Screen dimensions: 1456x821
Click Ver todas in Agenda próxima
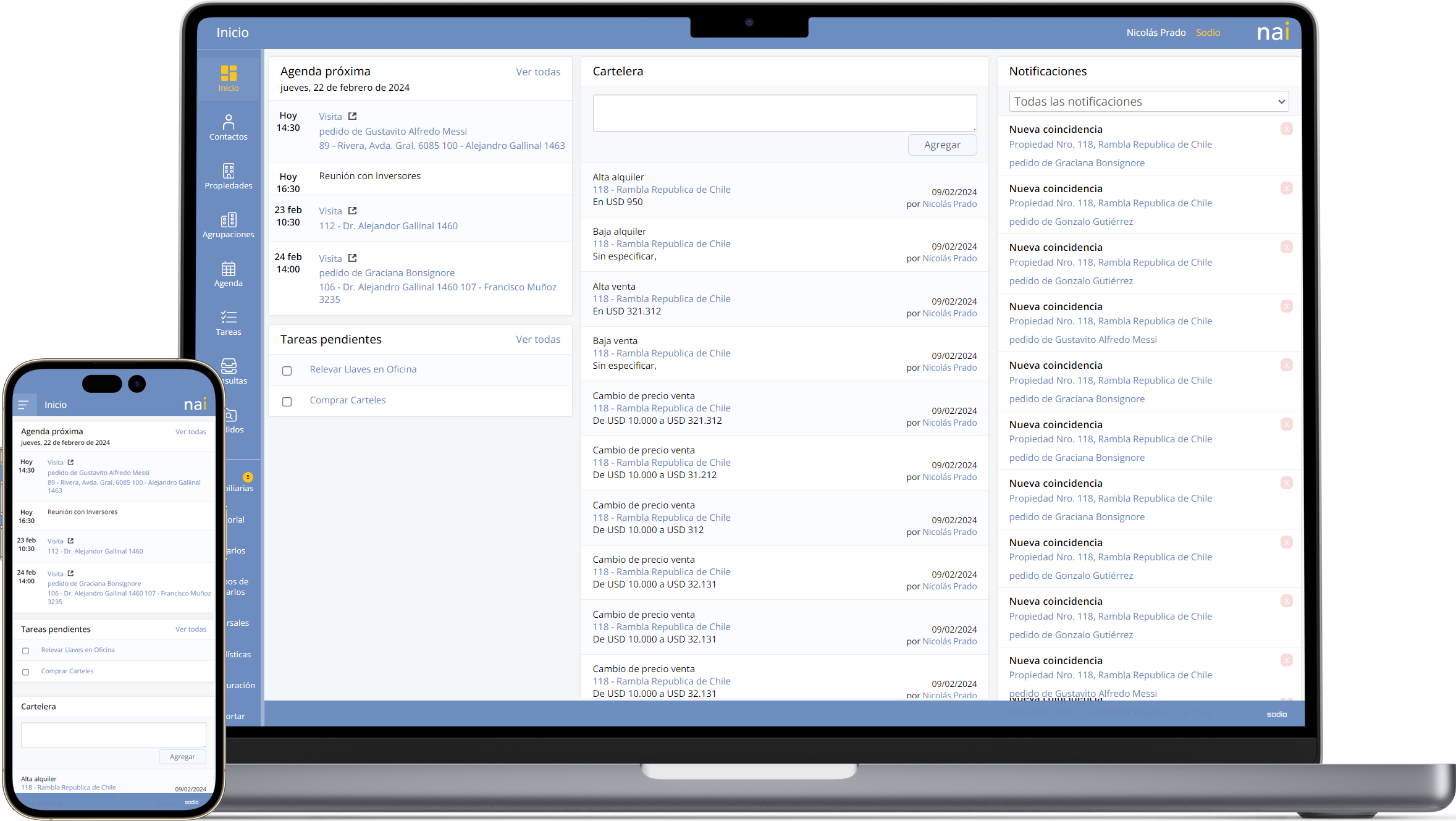point(537,72)
